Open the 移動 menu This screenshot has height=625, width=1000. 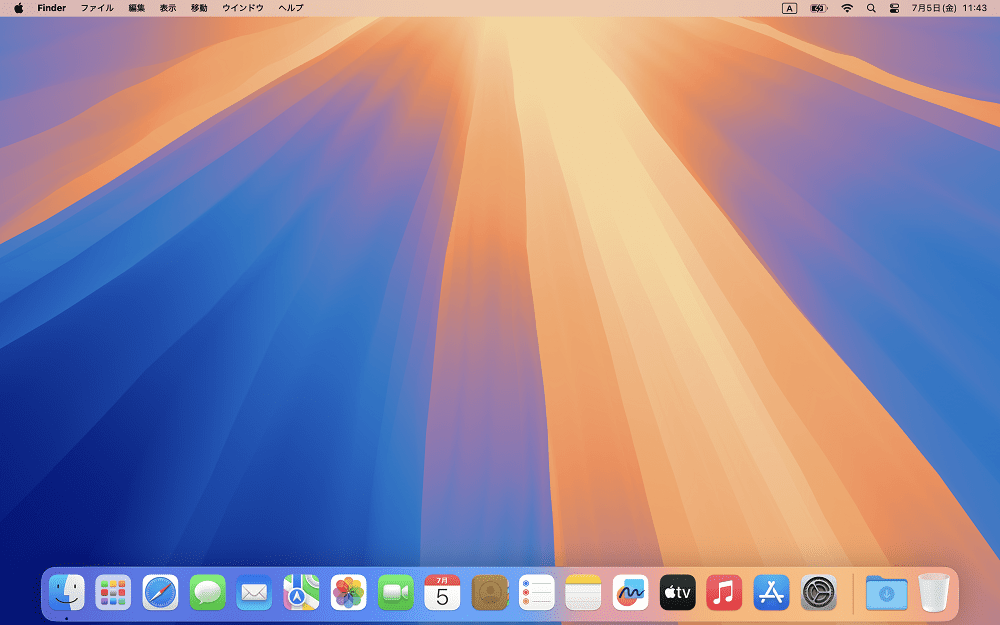coord(199,8)
